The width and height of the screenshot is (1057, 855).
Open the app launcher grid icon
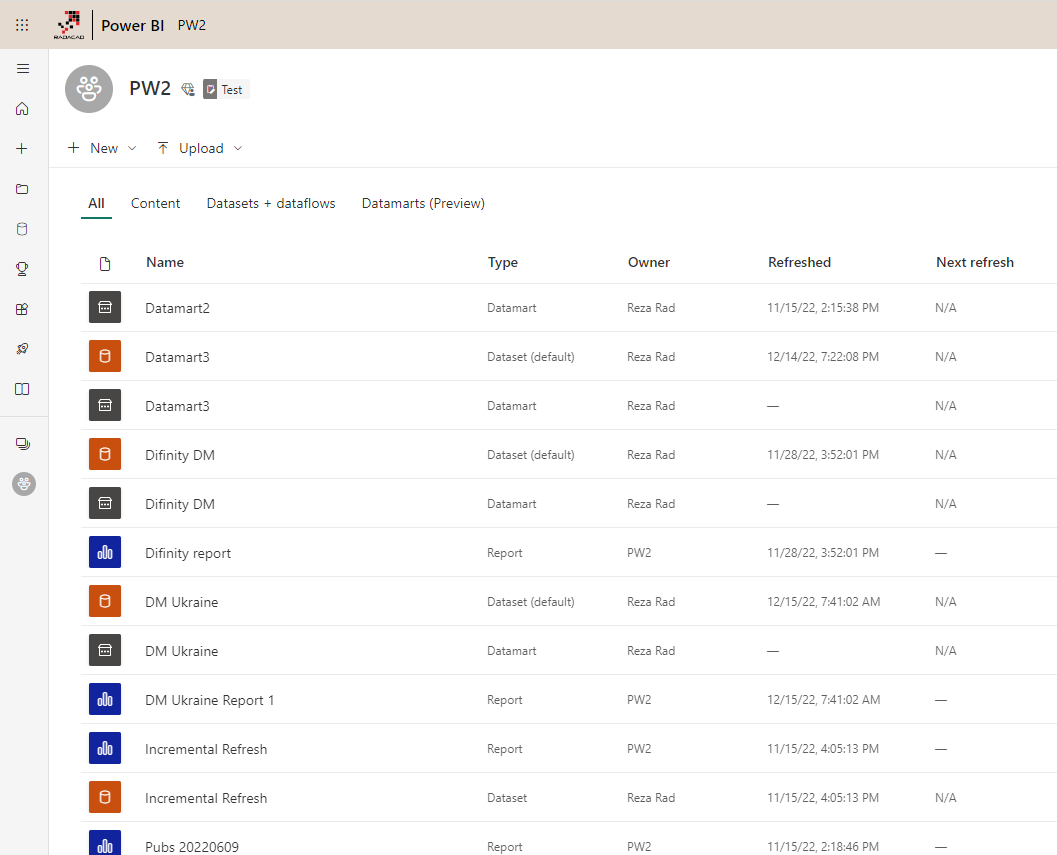tap(22, 25)
